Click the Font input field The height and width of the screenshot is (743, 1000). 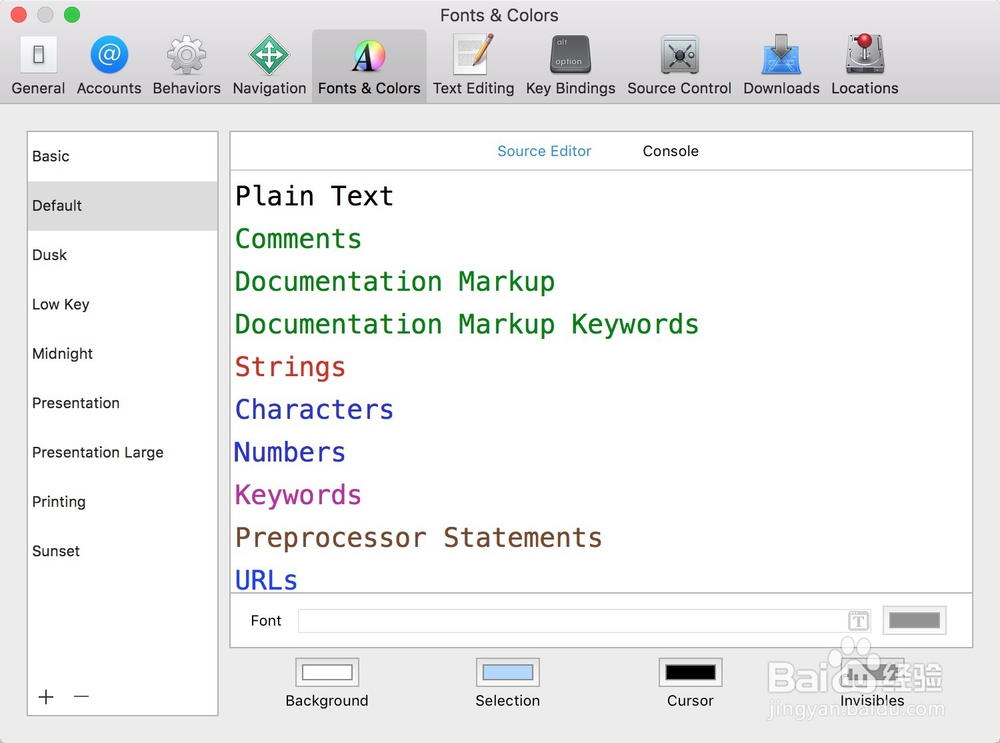(x=584, y=621)
